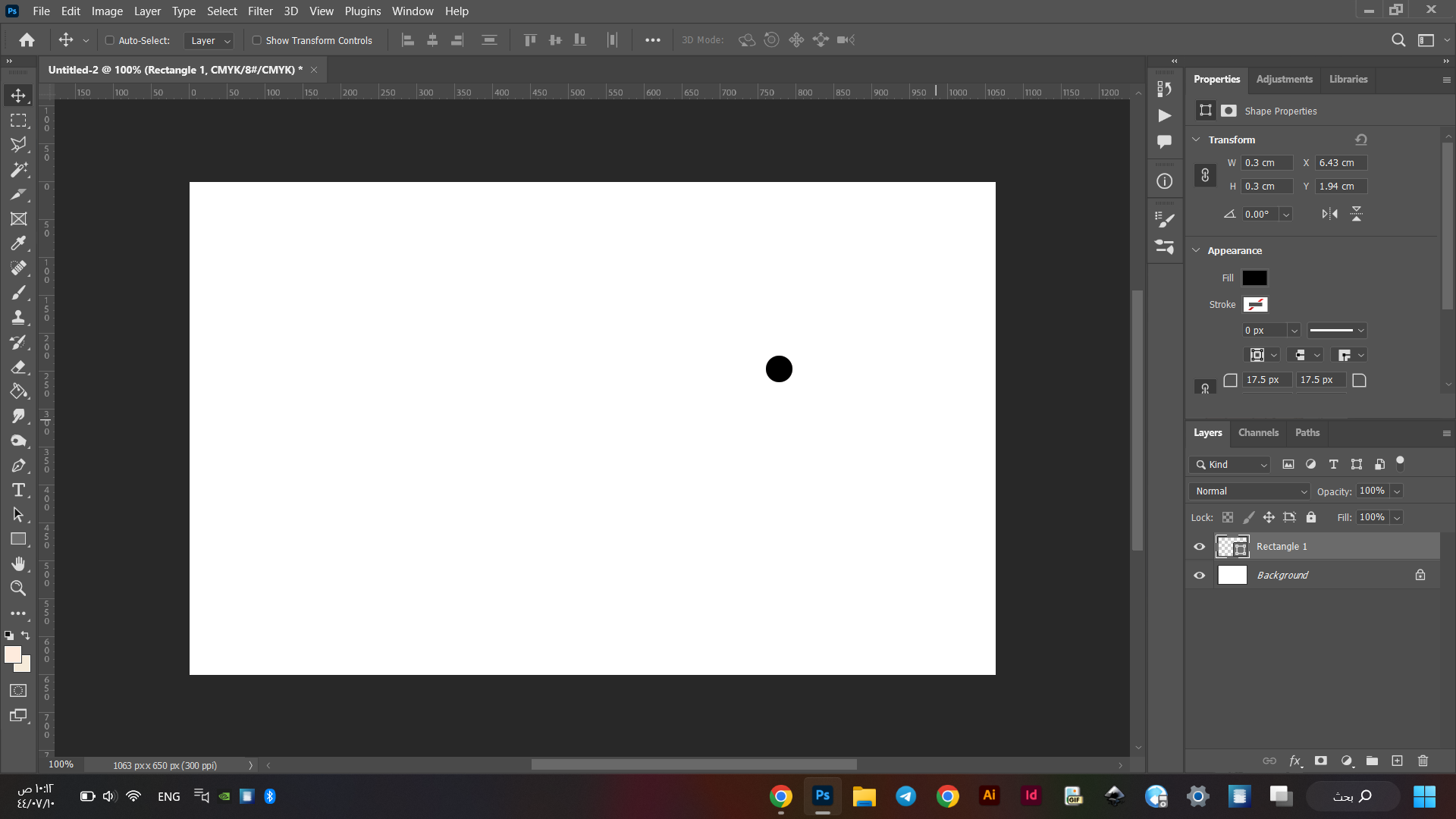Screen dimensions: 1456x819
Task: Collapse the Transform section
Action: [1196, 140]
